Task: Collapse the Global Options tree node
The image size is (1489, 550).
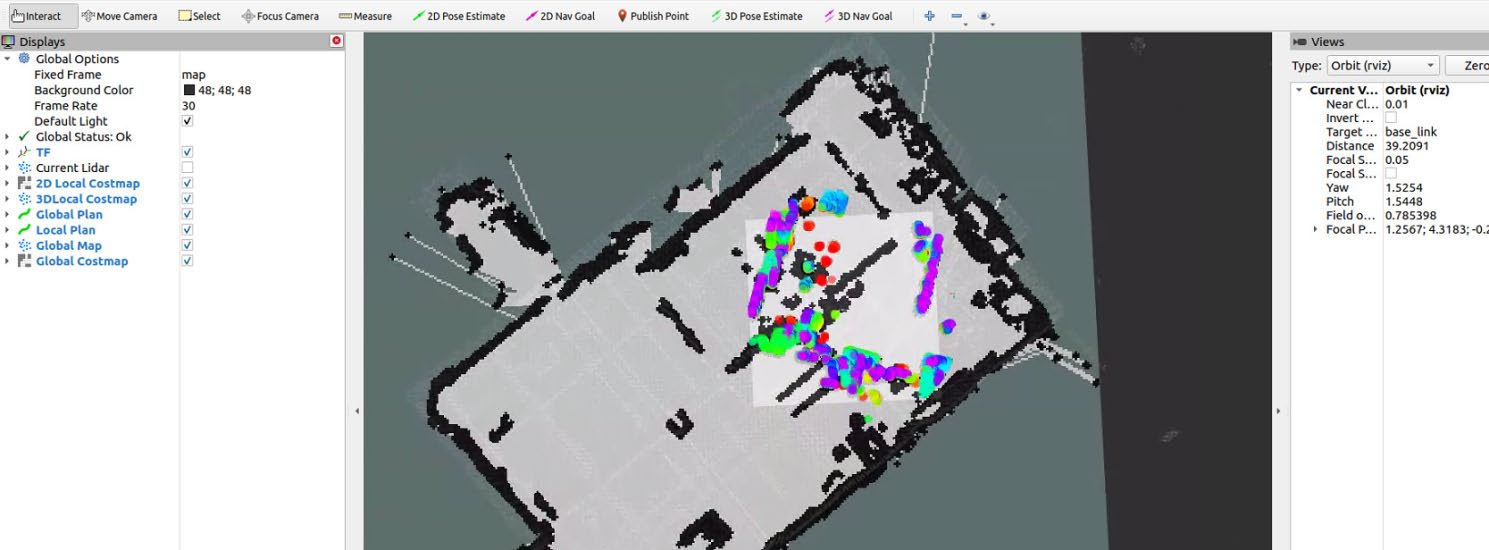Action: (x=8, y=59)
